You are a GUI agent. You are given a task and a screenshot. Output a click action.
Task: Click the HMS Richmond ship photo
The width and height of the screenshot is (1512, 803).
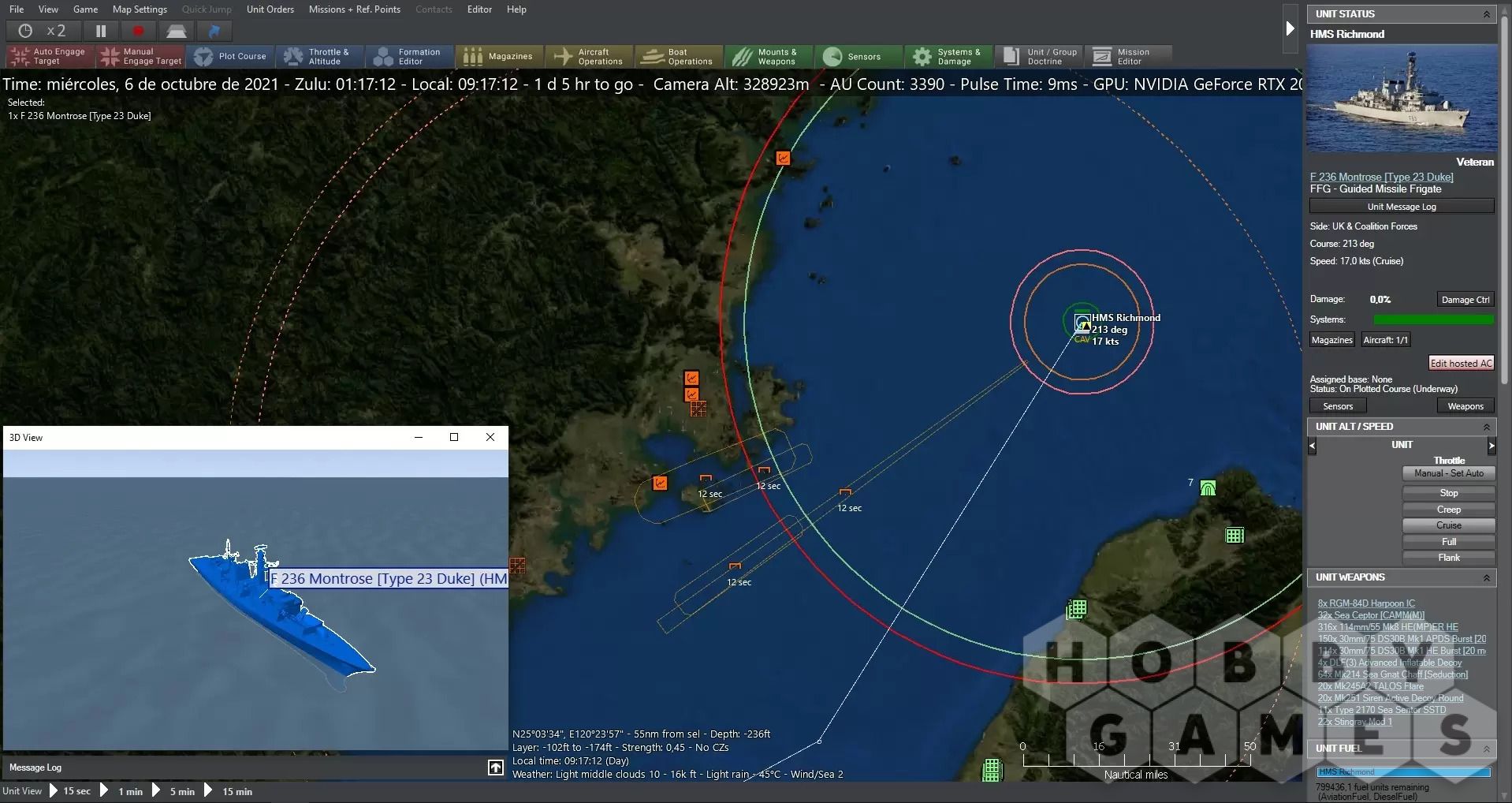(1402, 98)
